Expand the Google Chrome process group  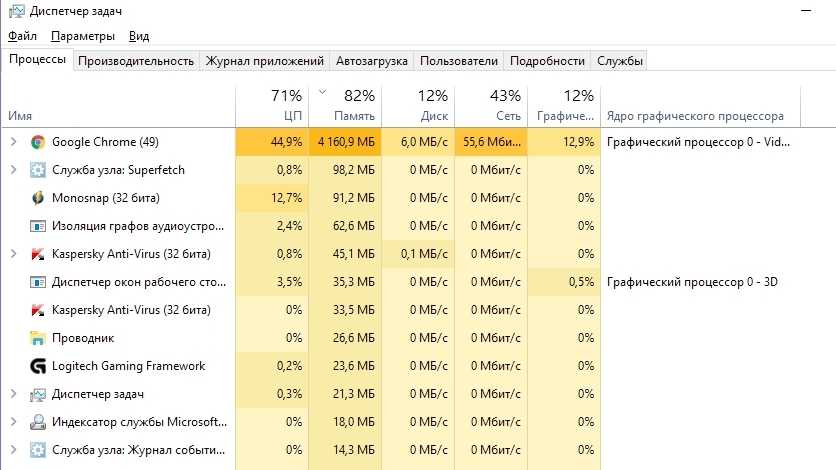pos(13,142)
